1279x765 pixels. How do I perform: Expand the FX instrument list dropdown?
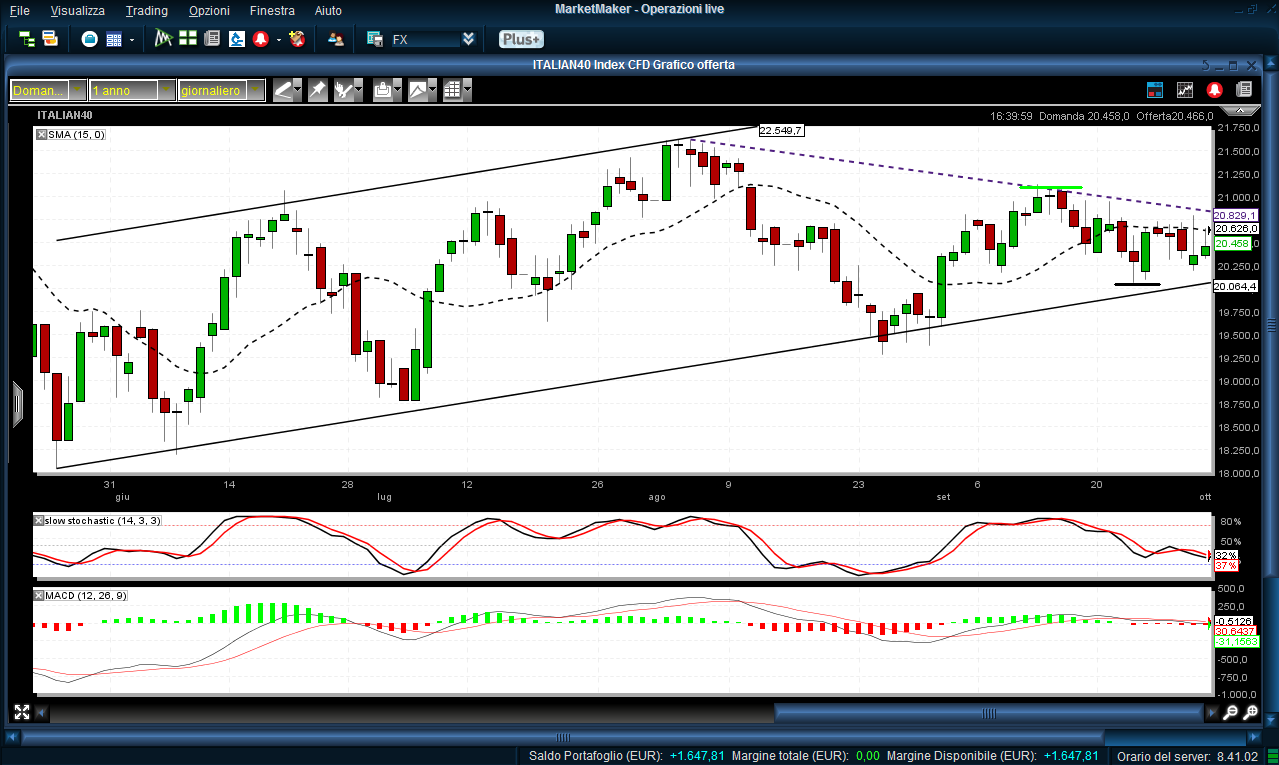(468, 39)
